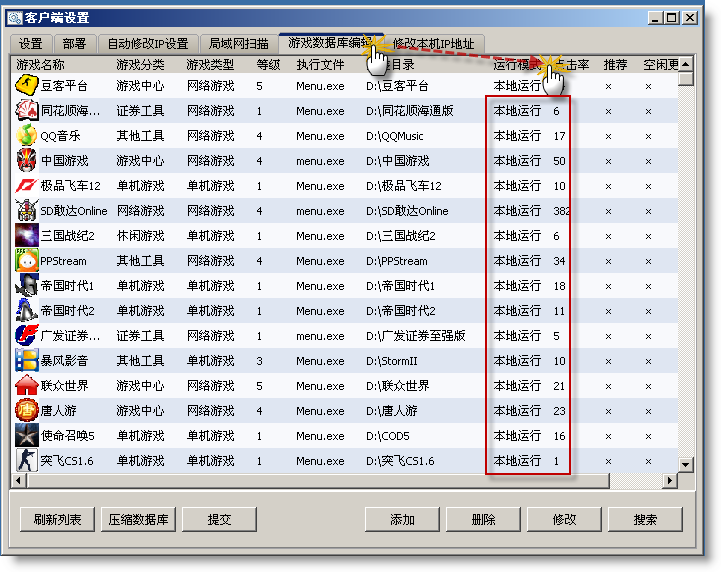
Task: Click the horizontal scrollbar right arrow
Action: (670, 480)
